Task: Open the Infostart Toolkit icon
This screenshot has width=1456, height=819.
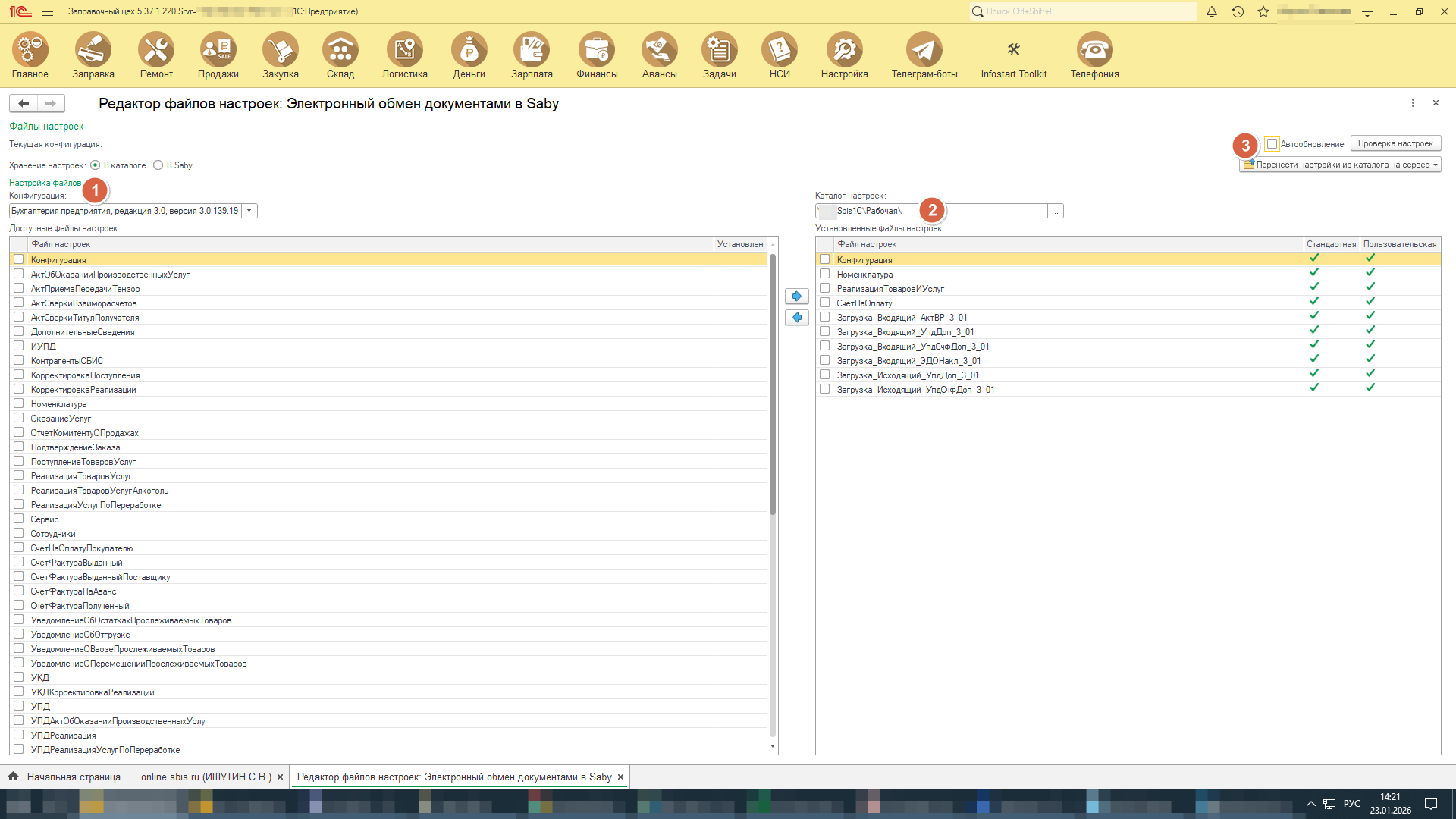Action: click(1013, 50)
